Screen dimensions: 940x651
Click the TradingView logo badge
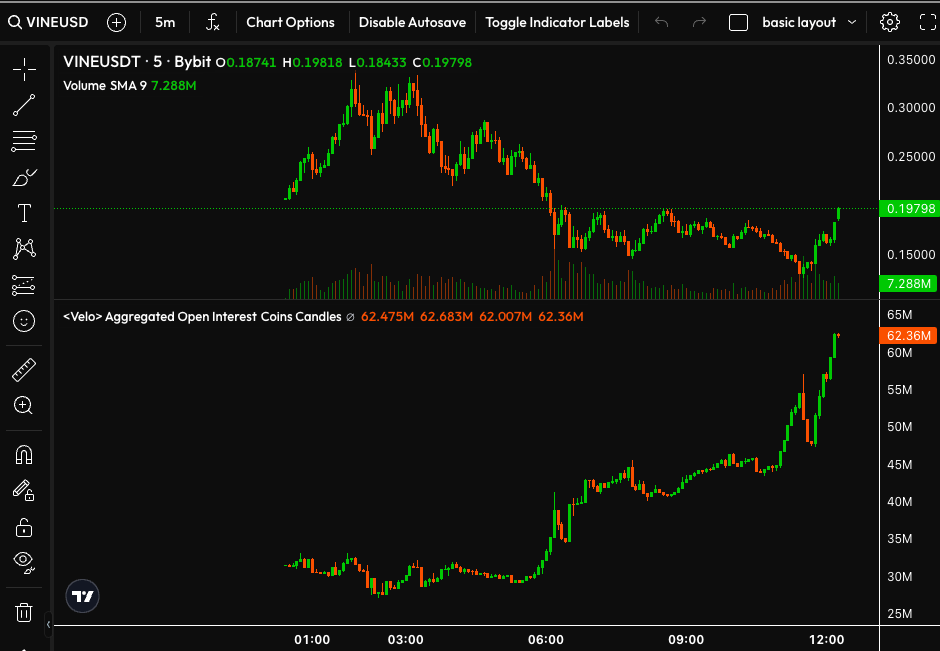pos(82,596)
